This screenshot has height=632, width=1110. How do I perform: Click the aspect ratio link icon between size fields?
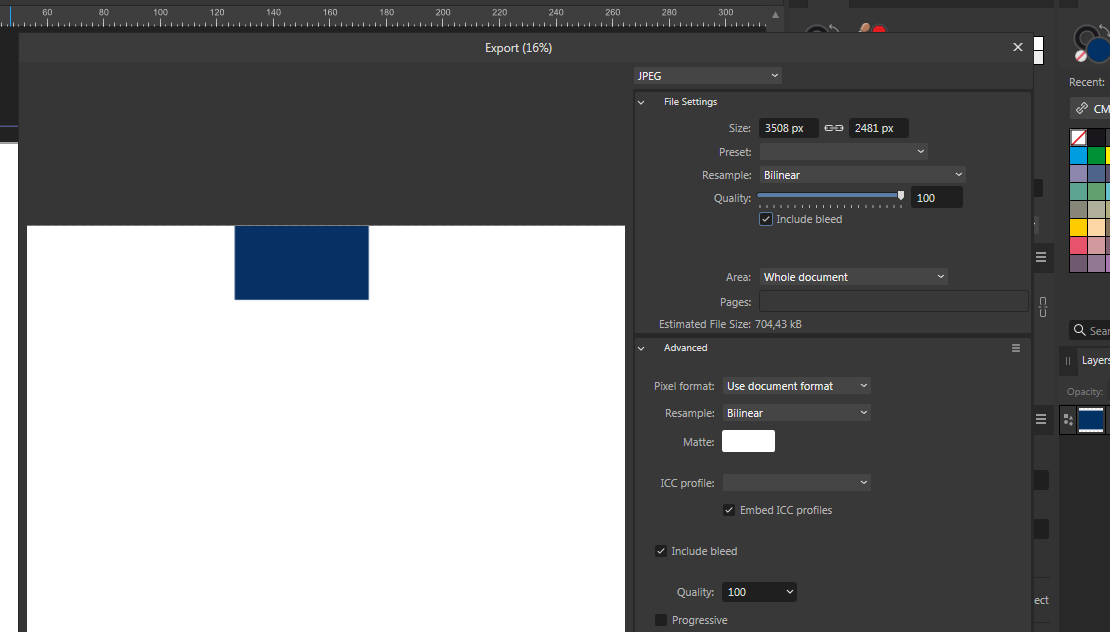pyautogui.click(x=834, y=128)
